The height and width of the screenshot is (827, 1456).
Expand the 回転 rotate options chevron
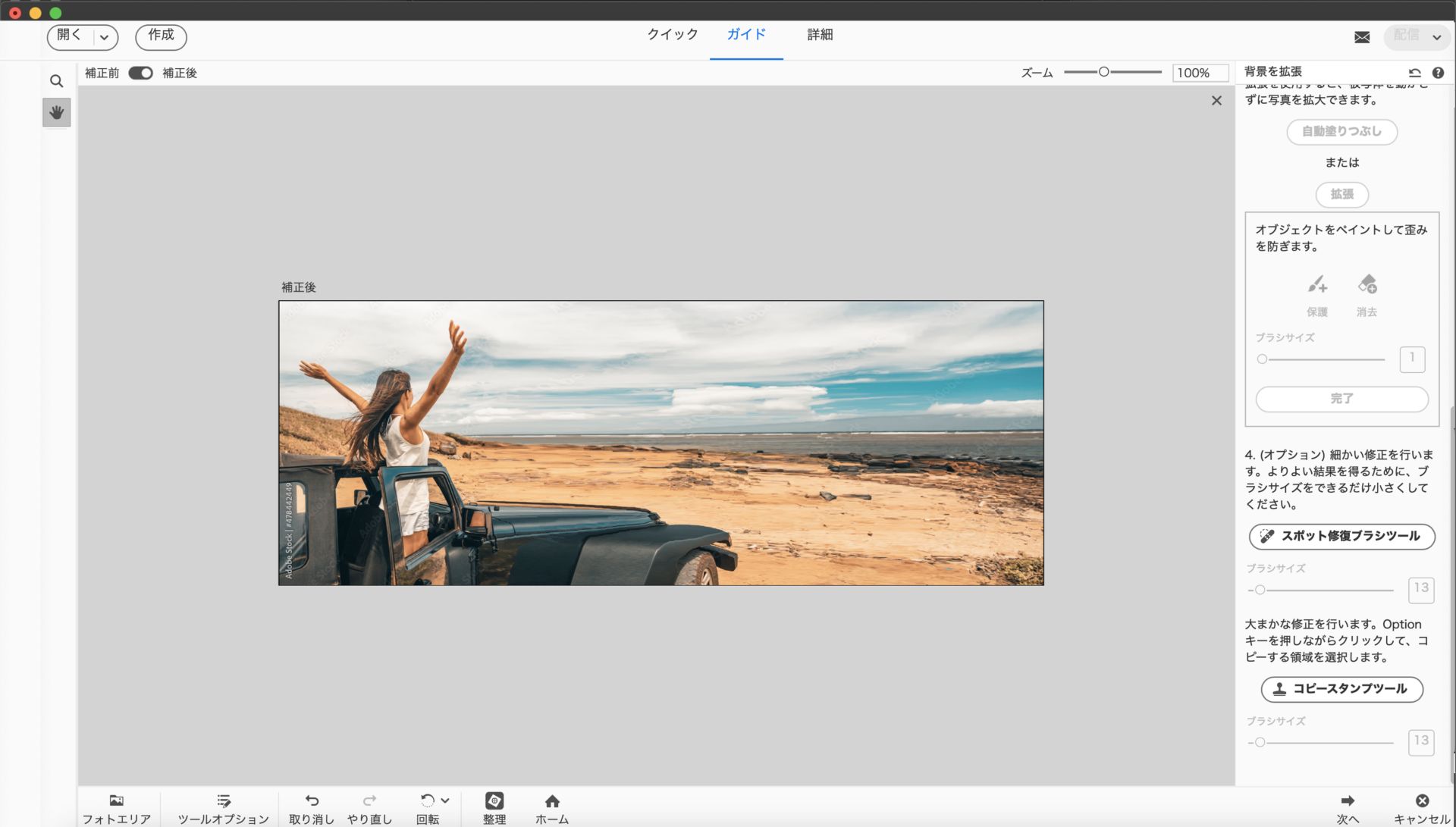coord(444,800)
